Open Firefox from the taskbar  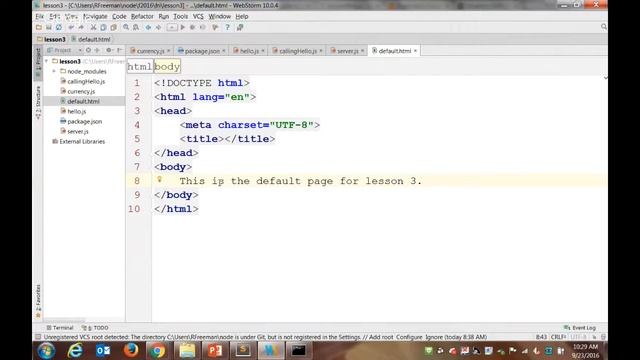[x=131, y=350]
